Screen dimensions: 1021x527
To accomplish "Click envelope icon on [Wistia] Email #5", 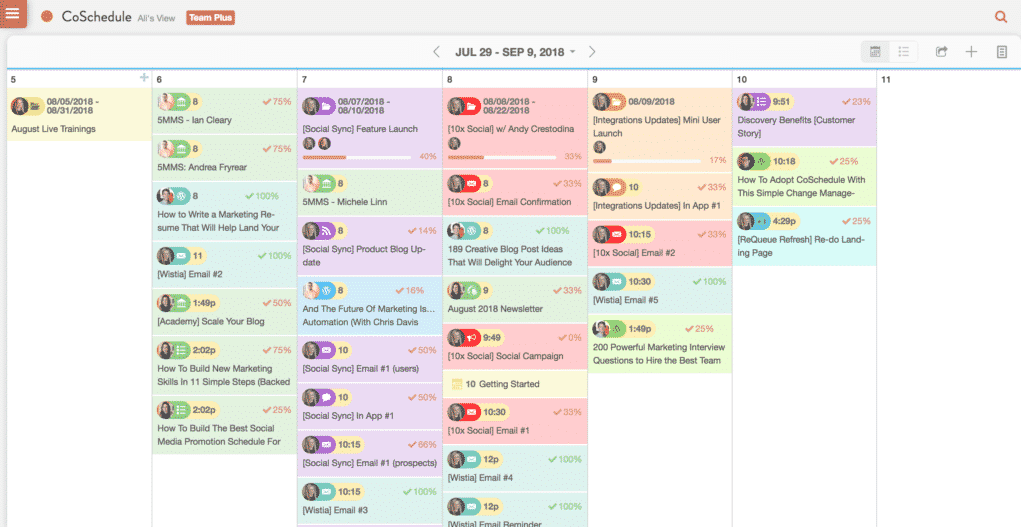I will point(617,281).
